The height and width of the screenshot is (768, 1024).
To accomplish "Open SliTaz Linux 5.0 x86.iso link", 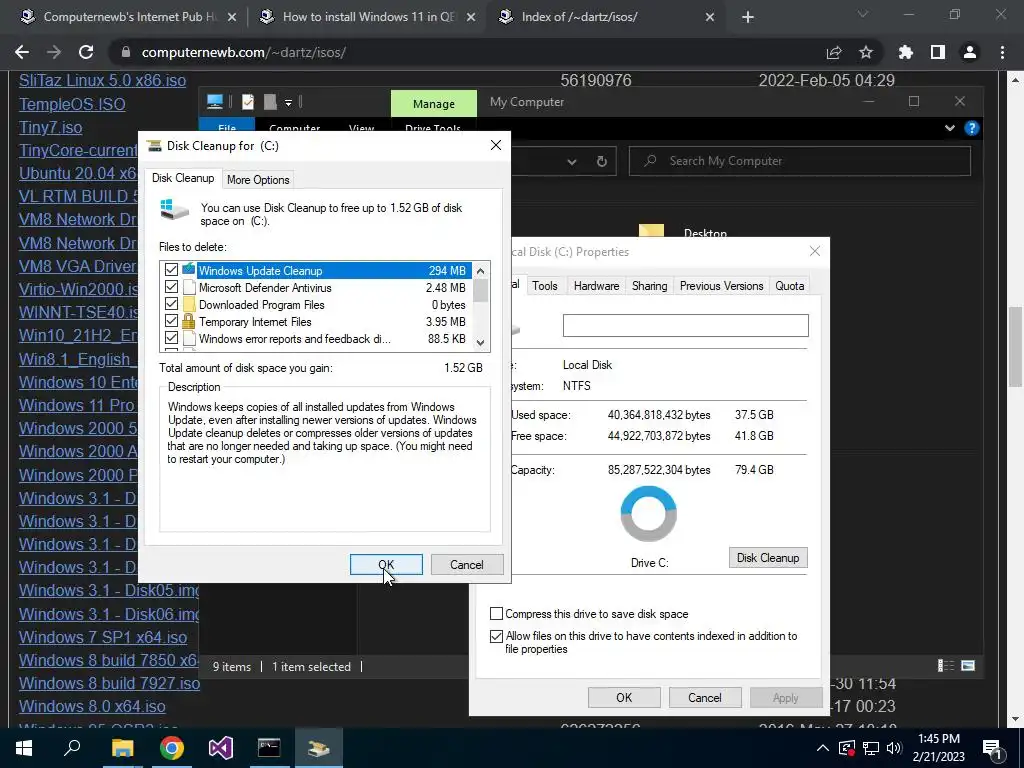I will pyautogui.click(x=103, y=80).
